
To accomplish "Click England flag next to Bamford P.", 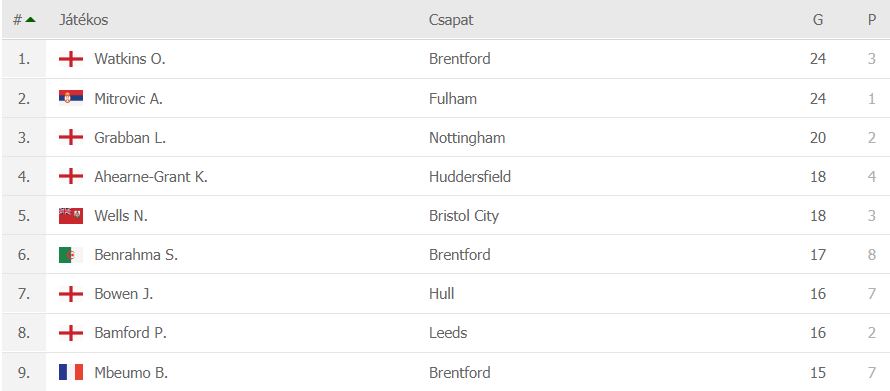I will point(71,333).
